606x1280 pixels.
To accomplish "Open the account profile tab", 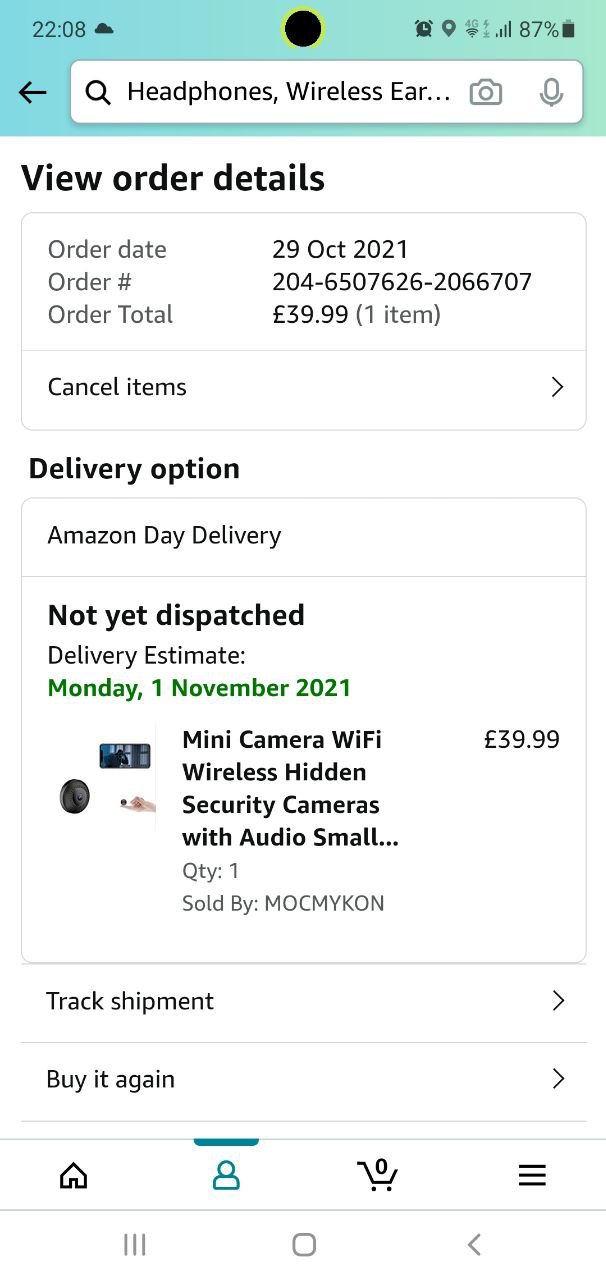I will click(226, 1176).
